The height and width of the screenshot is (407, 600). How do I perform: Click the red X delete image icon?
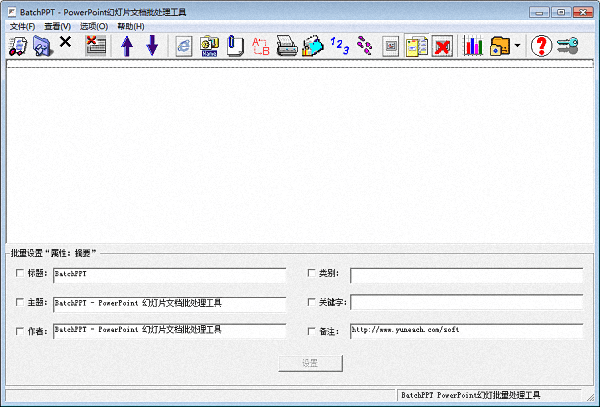(x=442, y=46)
